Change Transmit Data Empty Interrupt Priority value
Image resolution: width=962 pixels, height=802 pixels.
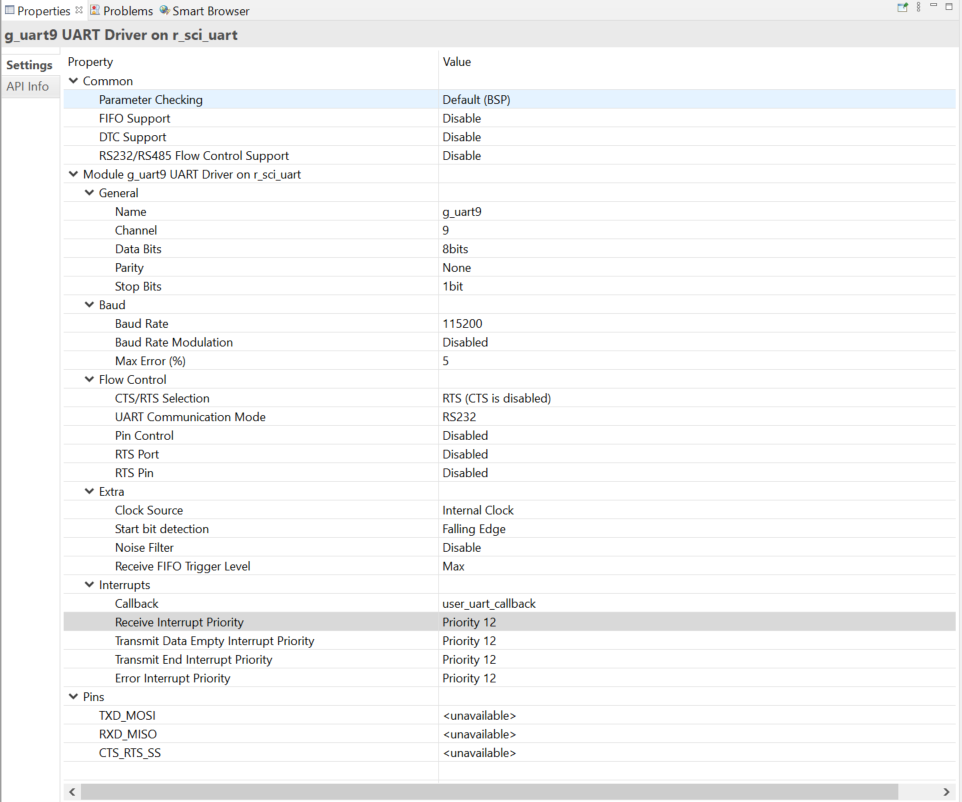(469, 641)
